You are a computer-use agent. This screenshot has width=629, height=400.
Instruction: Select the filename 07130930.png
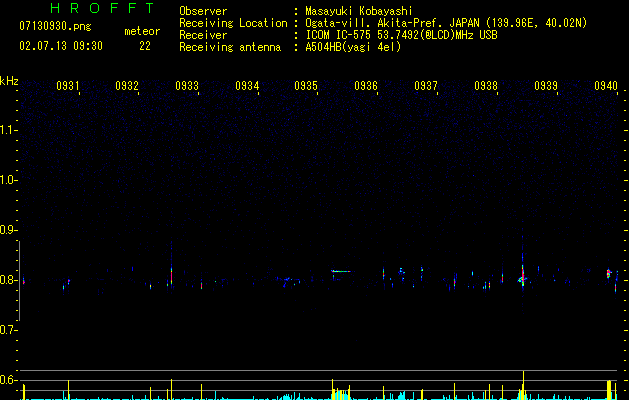[x=55, y=26]
